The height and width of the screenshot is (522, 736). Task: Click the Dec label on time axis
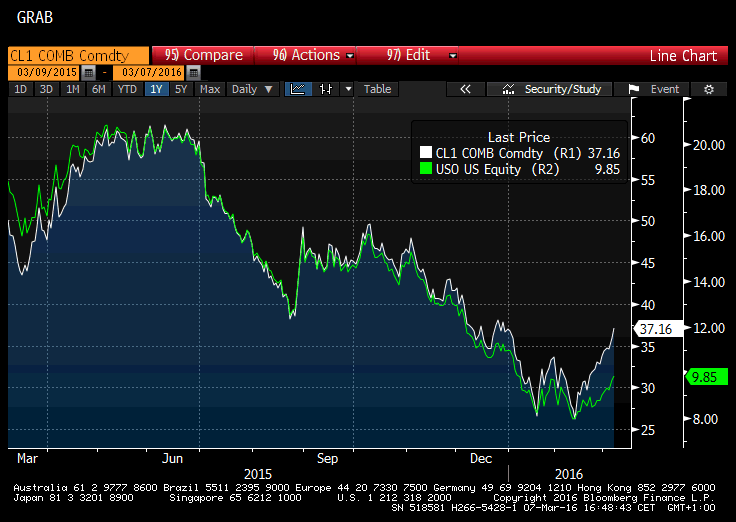(x=481, y=458)
